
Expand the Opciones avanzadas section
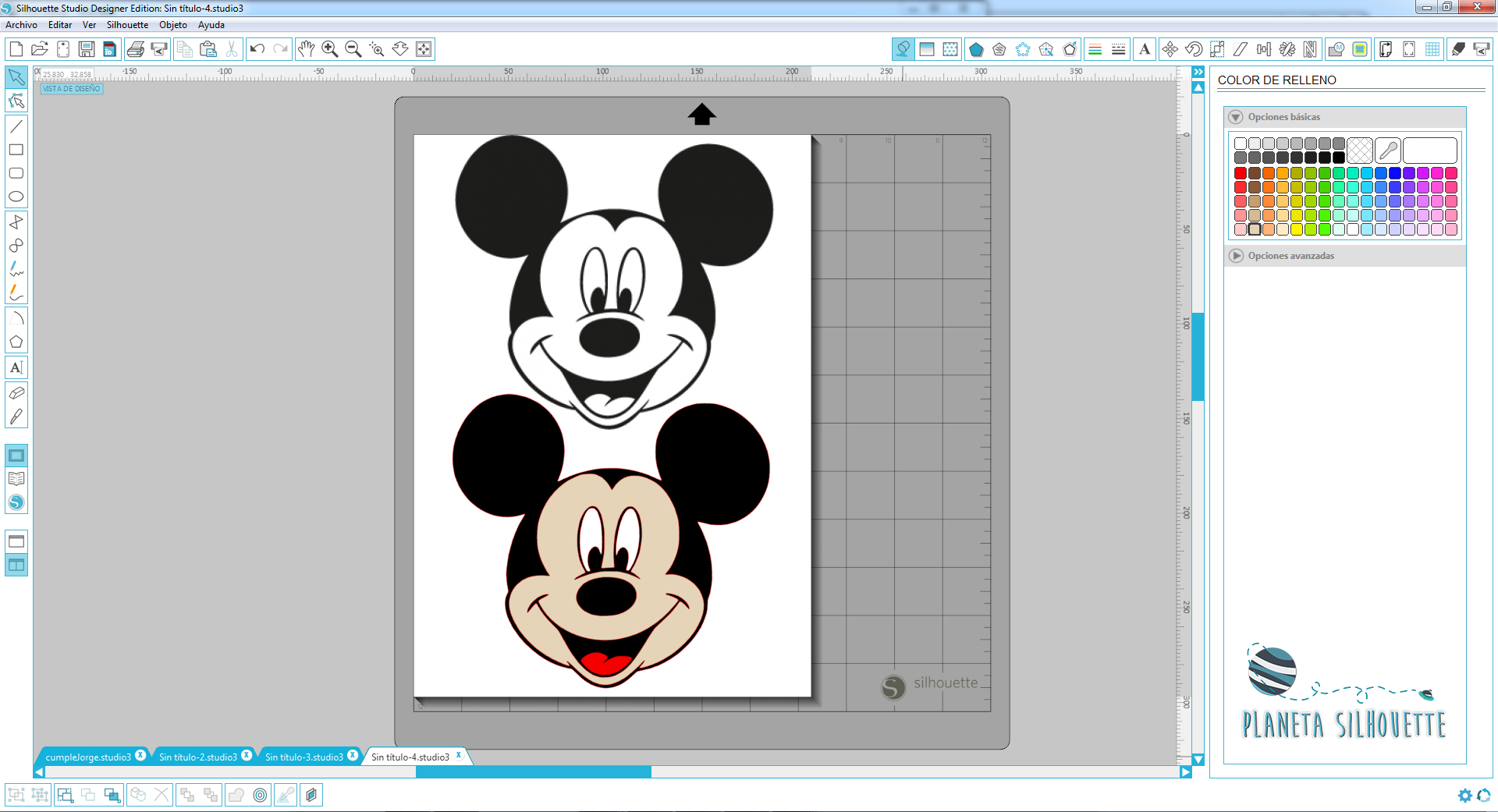[x=1236, y=256]
